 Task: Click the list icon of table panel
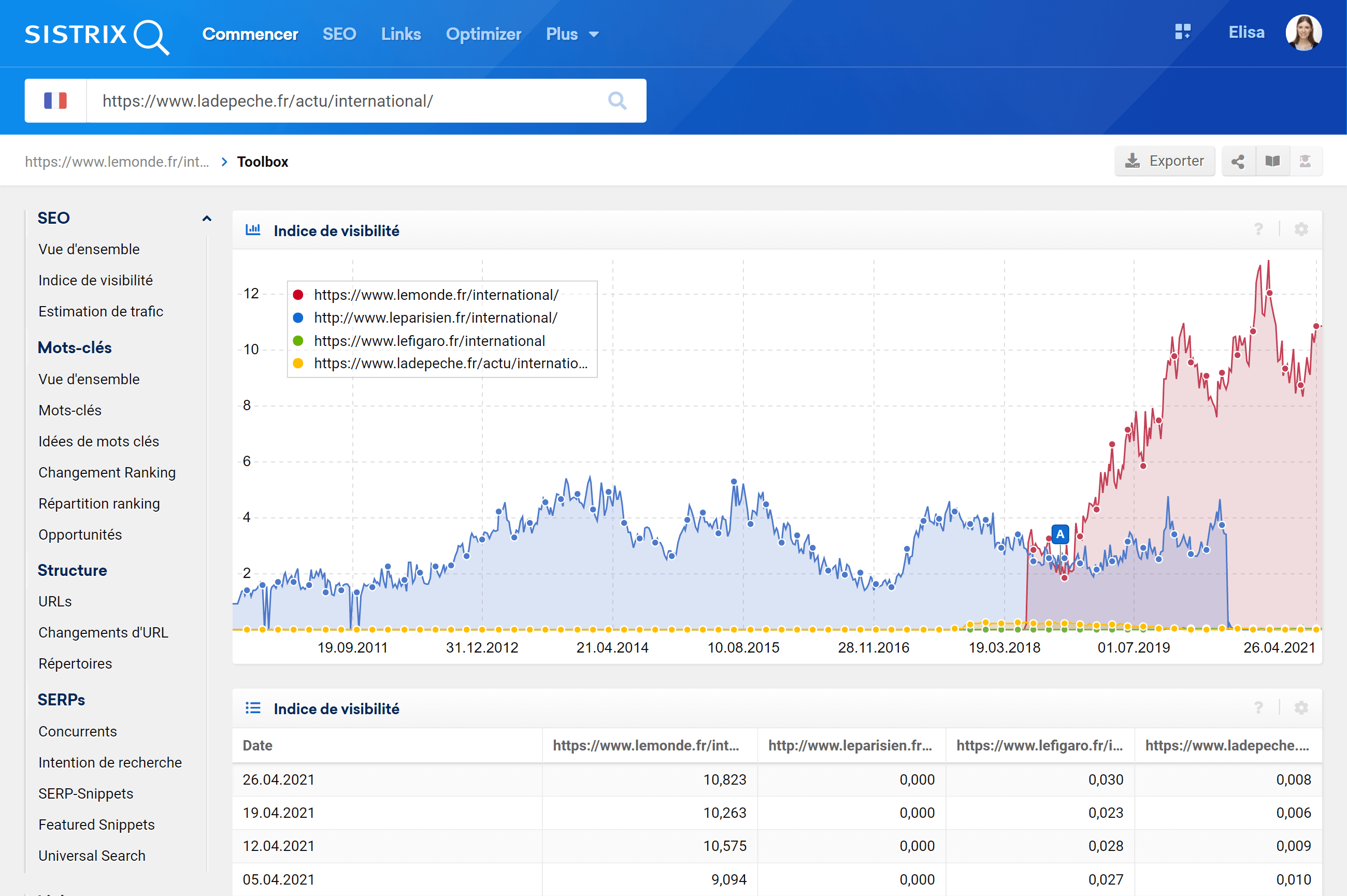[x=253, y=709]
